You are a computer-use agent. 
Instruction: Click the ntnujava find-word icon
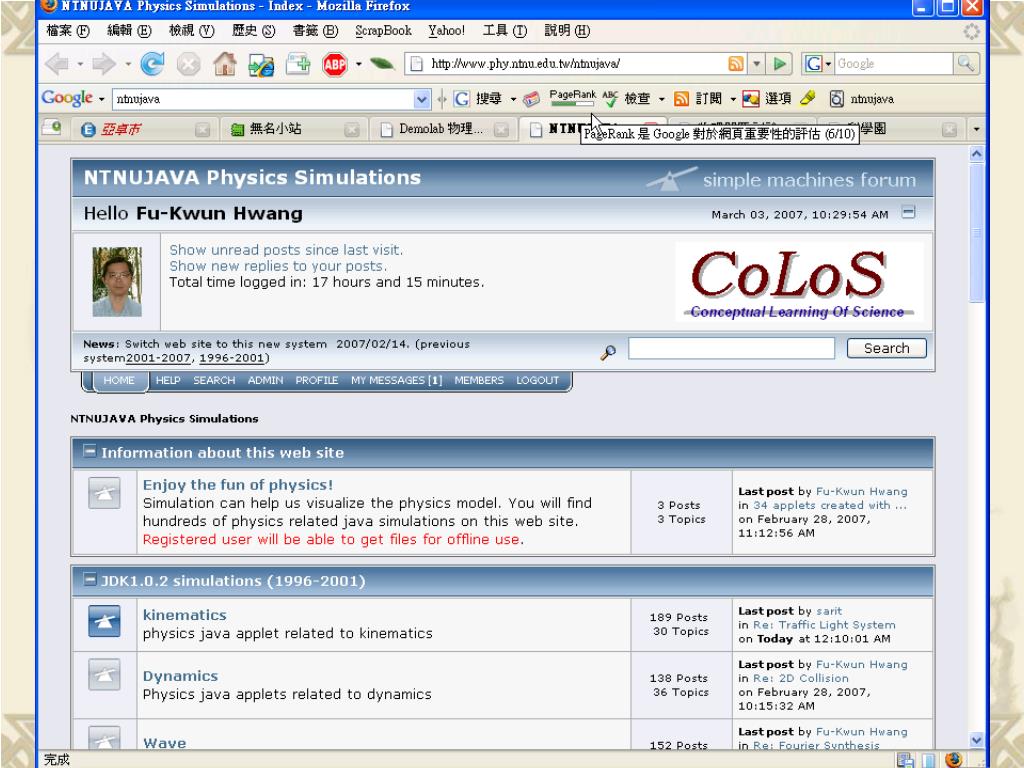(x=837, y=99)
